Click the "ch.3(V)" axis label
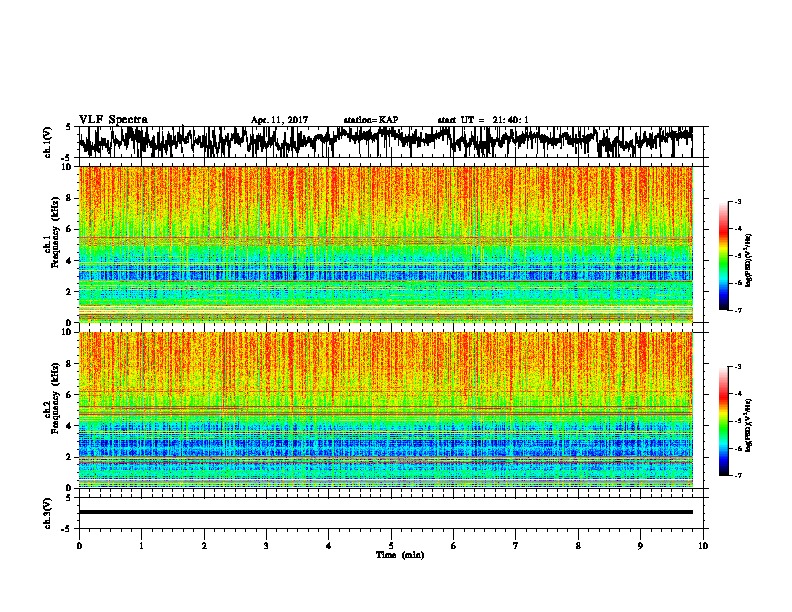The width and height of the screenshot is (792, 612). tap(47, 513)
